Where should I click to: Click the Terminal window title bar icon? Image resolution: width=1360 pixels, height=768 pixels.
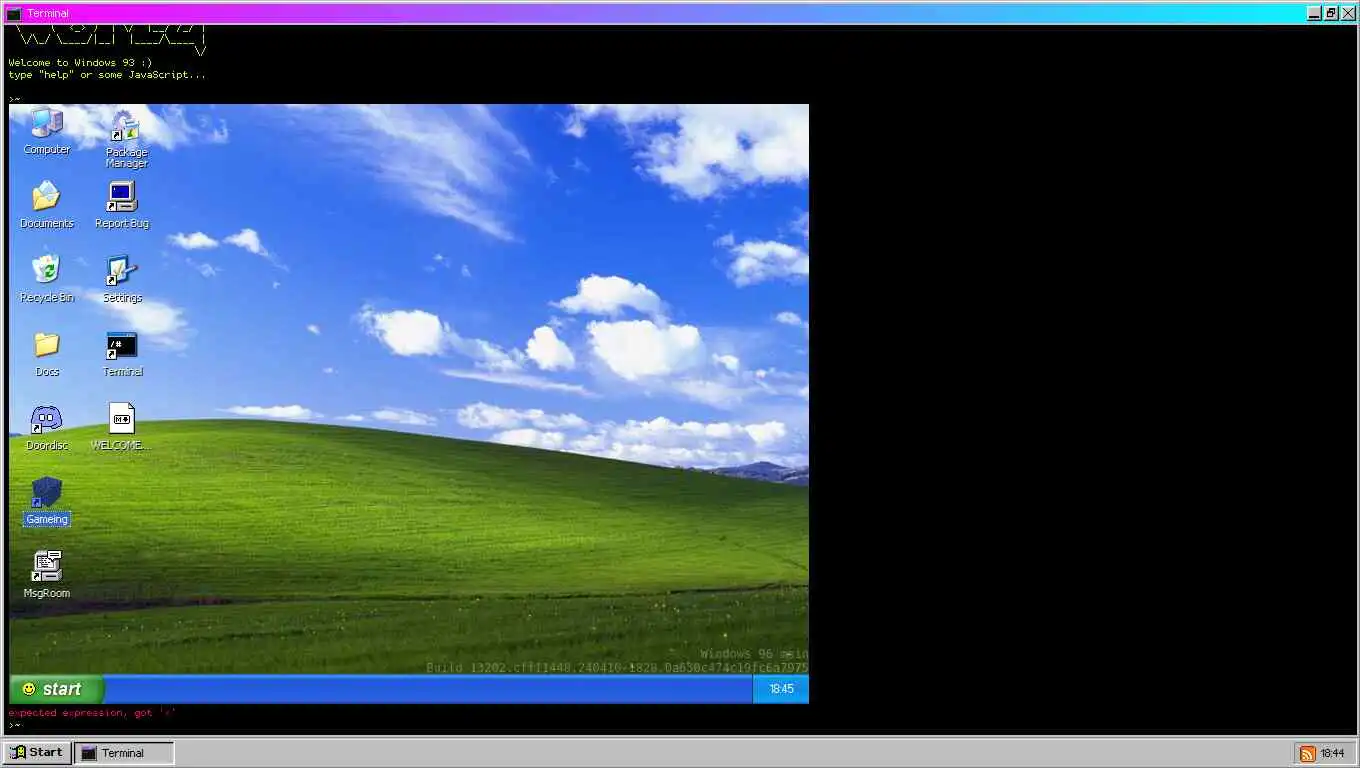point(14,13)
